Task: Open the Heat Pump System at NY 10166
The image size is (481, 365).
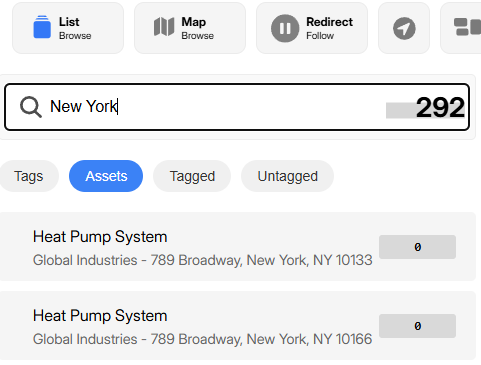Action: click(x=237, y=326)
